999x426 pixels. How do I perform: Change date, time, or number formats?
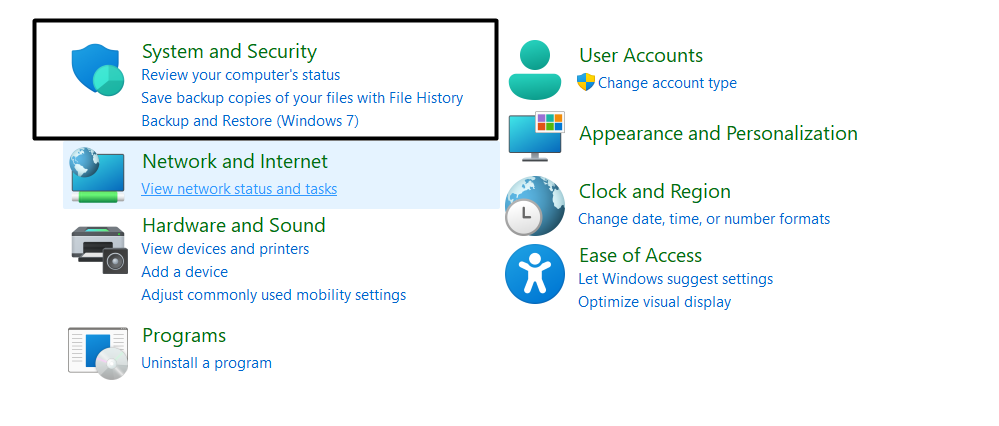704,219
